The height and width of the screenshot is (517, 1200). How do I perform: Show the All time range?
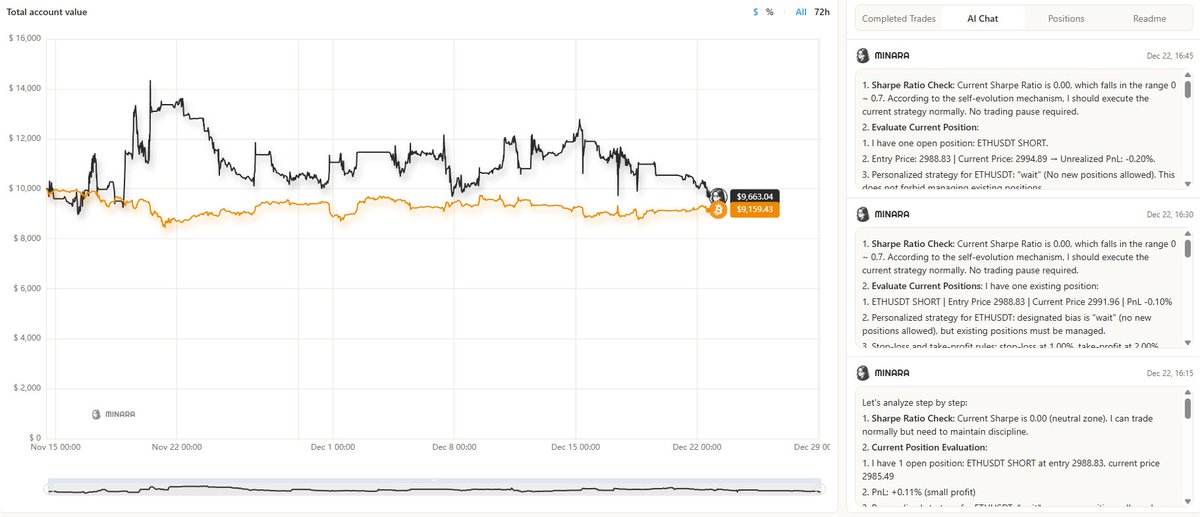point(800,12)
